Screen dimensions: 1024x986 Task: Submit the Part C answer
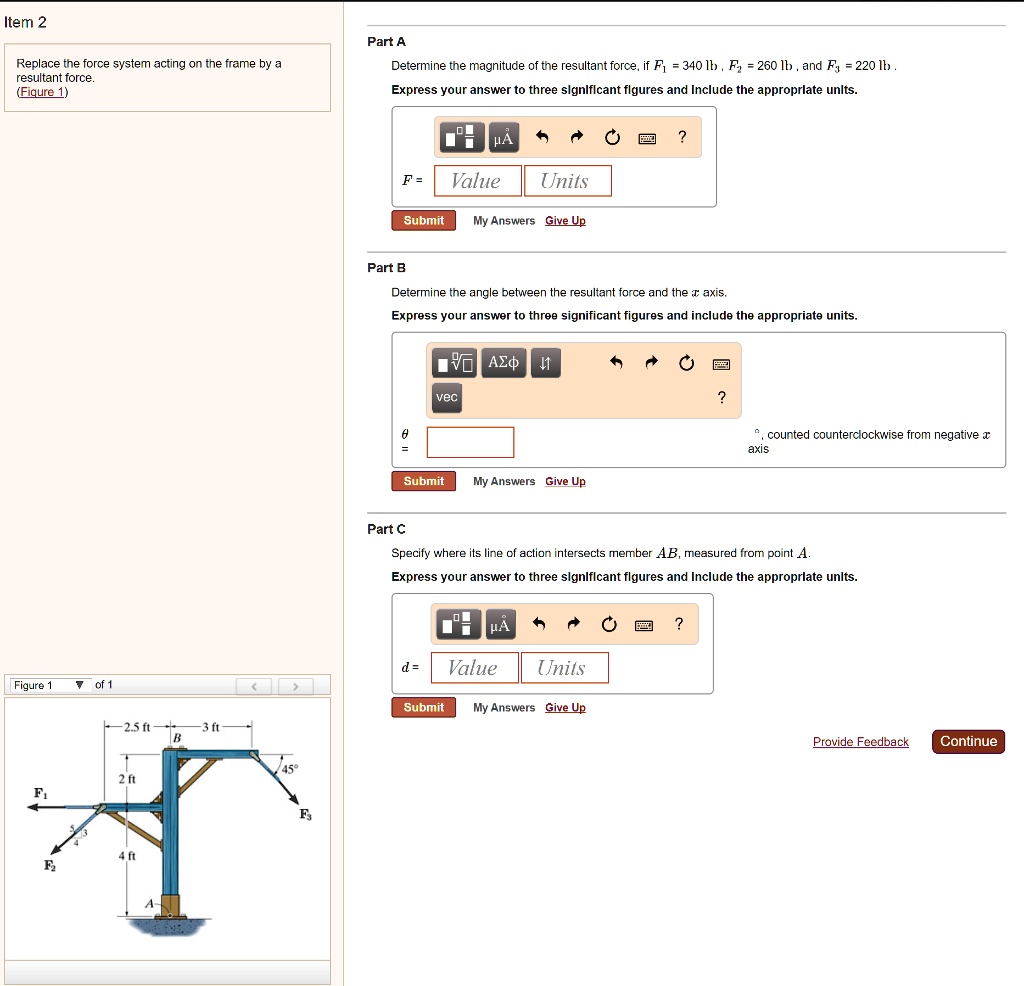point(424,707)
